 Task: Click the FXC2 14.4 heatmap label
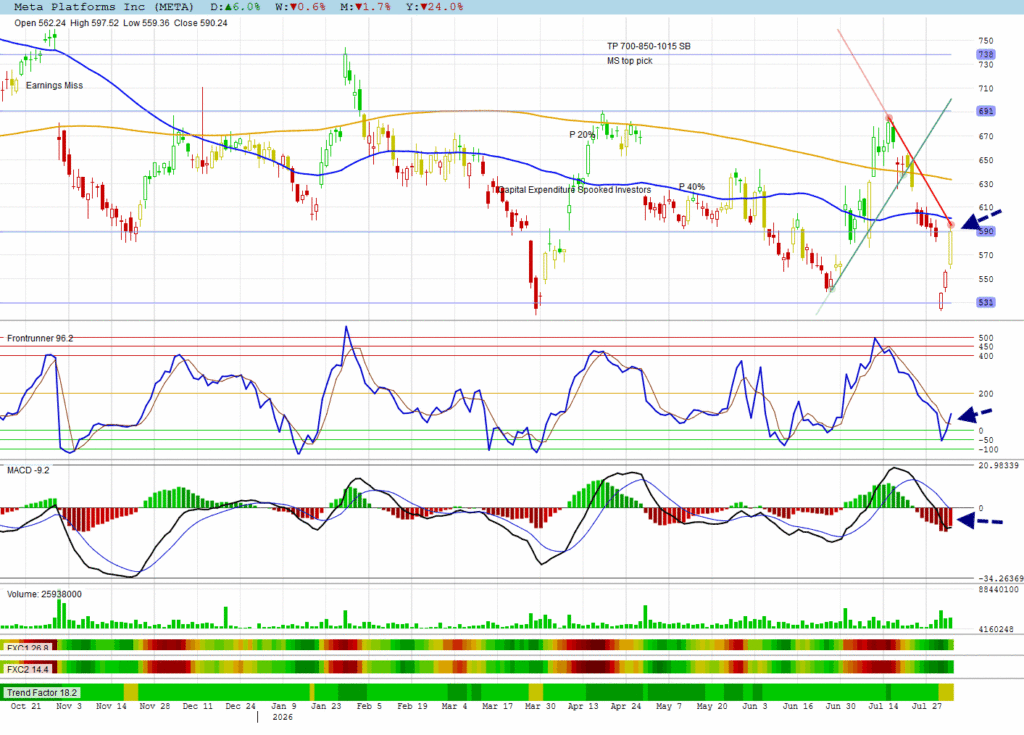pyautogui.click(x=27, y=670)
